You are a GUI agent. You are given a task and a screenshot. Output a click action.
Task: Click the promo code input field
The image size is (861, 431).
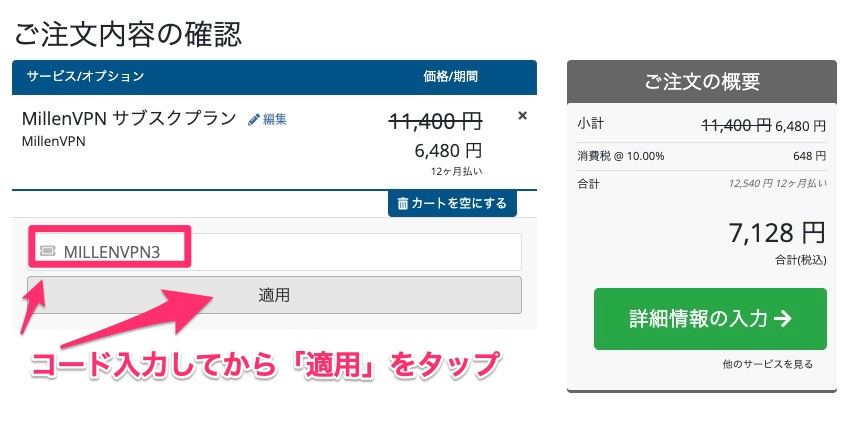coord(275,252)
